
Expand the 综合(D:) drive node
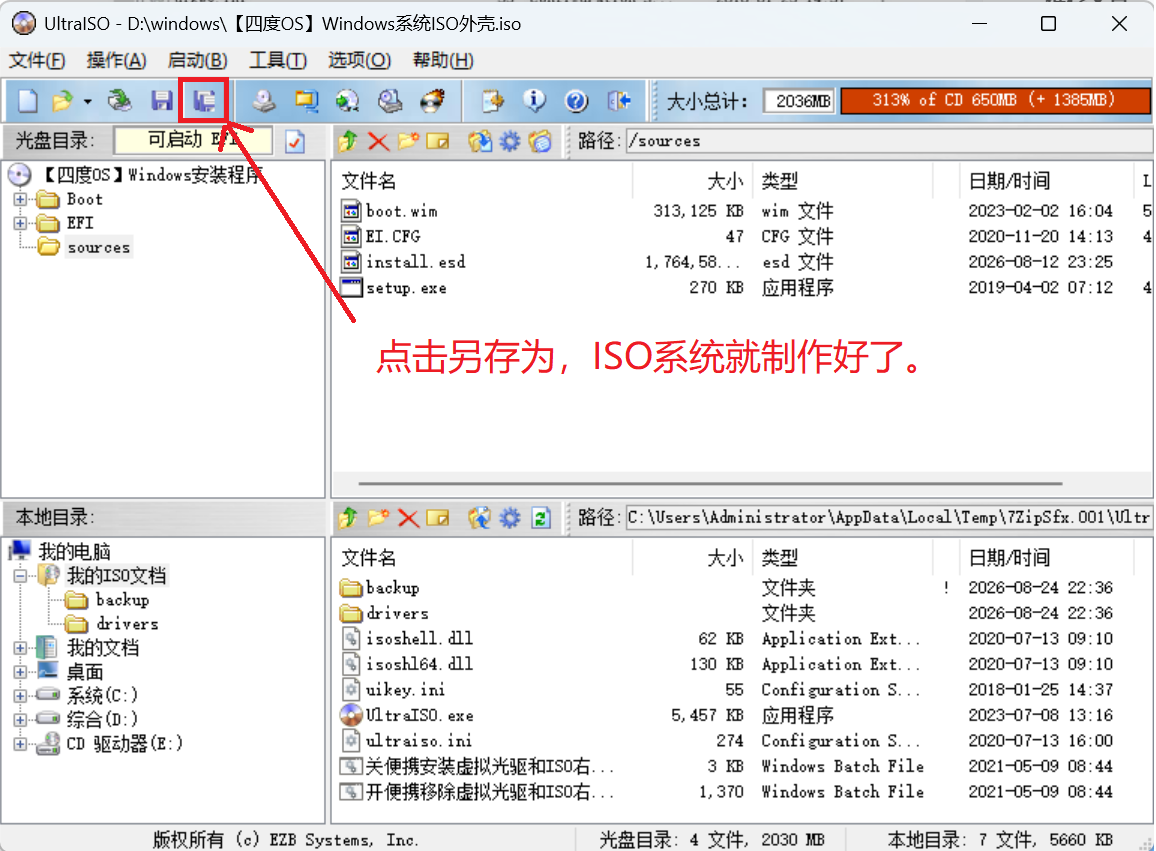(x=20, y=718)
